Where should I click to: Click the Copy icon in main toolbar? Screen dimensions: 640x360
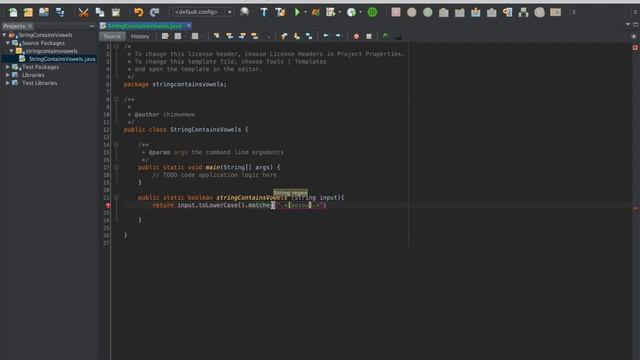[x=100, y=12]
